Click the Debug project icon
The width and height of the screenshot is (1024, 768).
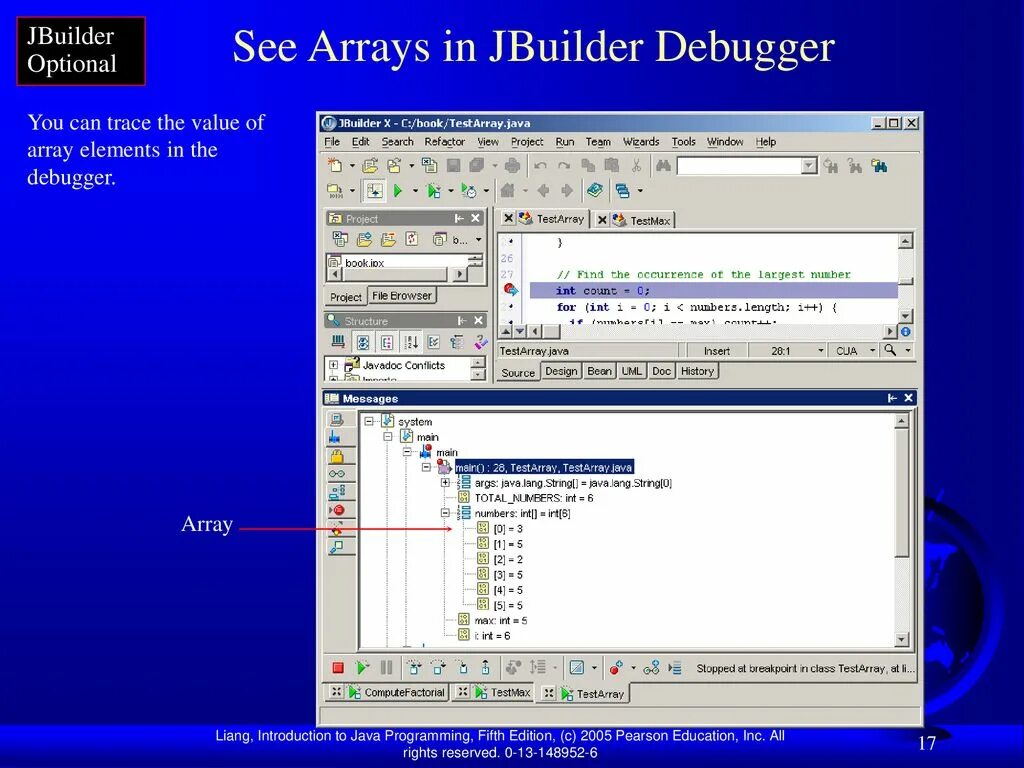click(x=433, y=191)
